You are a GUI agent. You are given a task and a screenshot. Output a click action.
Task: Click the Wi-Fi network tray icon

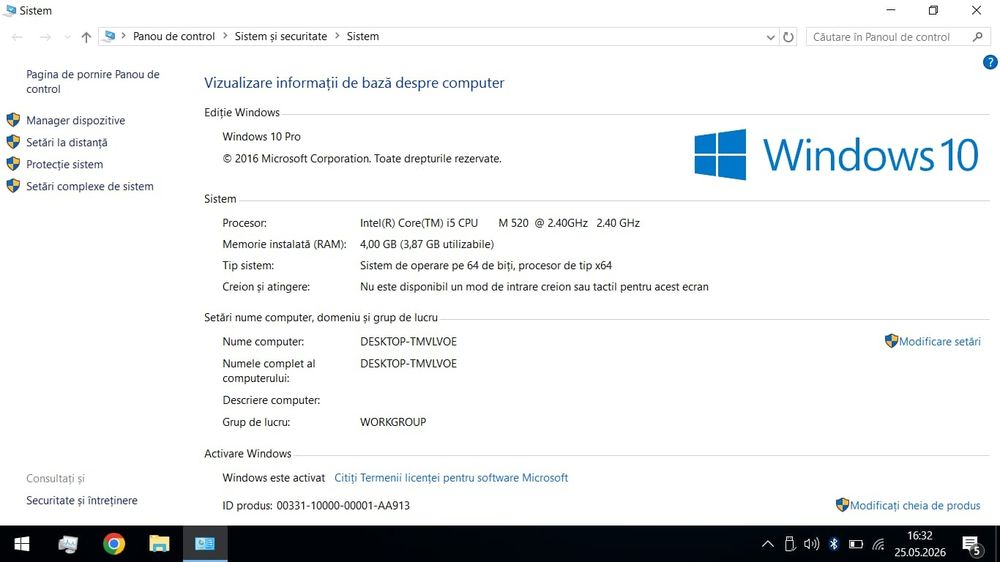point(879,544)
